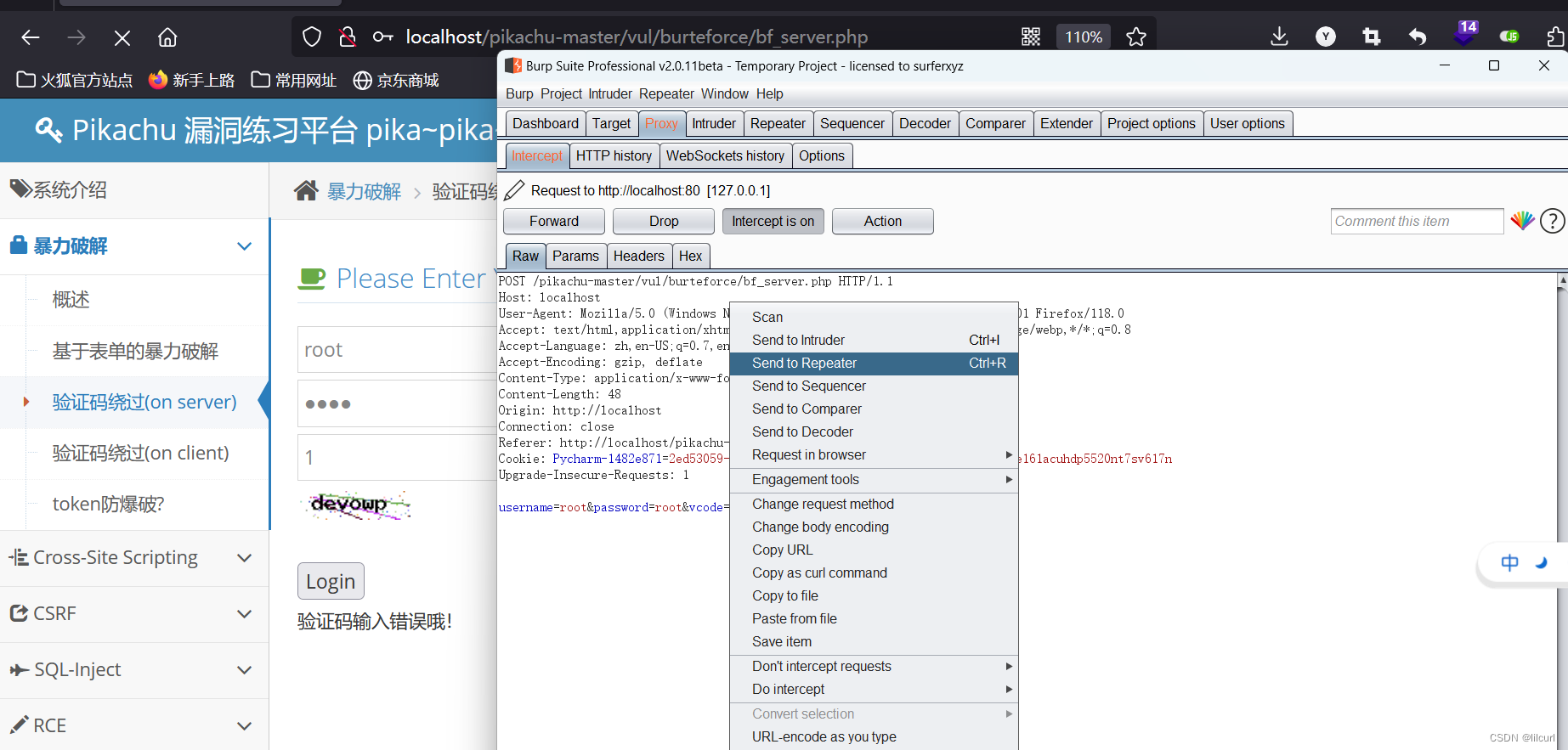This screenshot has width=1568, height=750.
Task: Open the Do intercept submenu
Action: 874,689
